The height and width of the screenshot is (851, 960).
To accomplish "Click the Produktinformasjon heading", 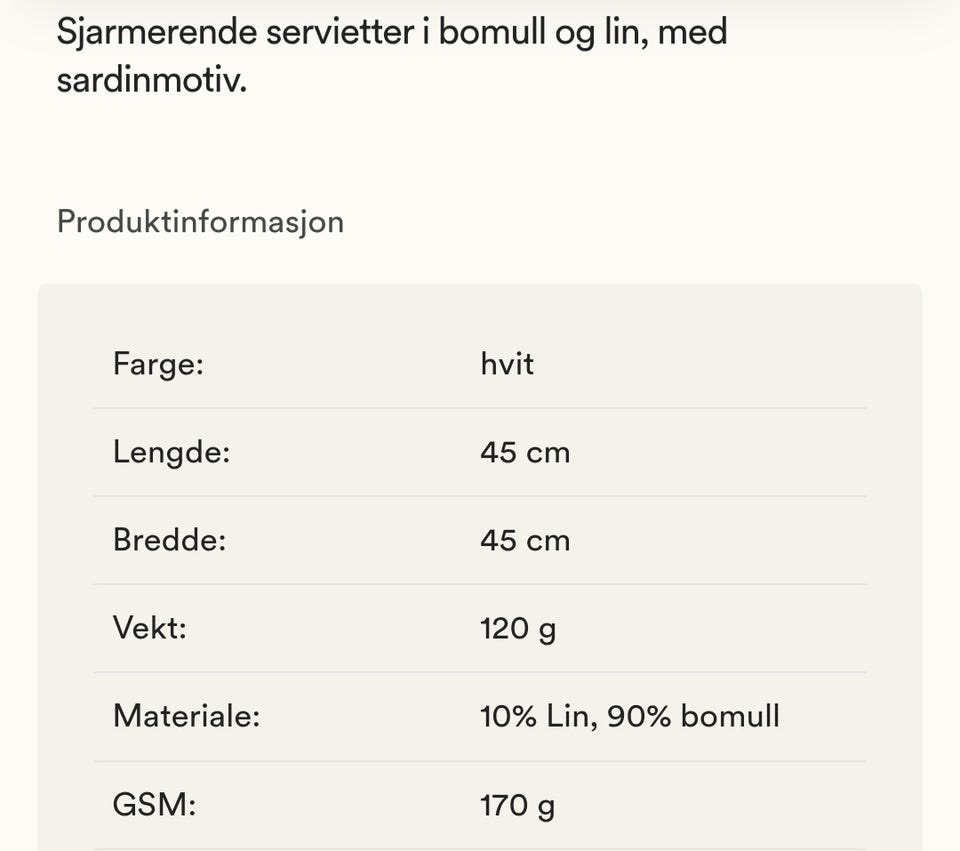I will coord(200,222).
